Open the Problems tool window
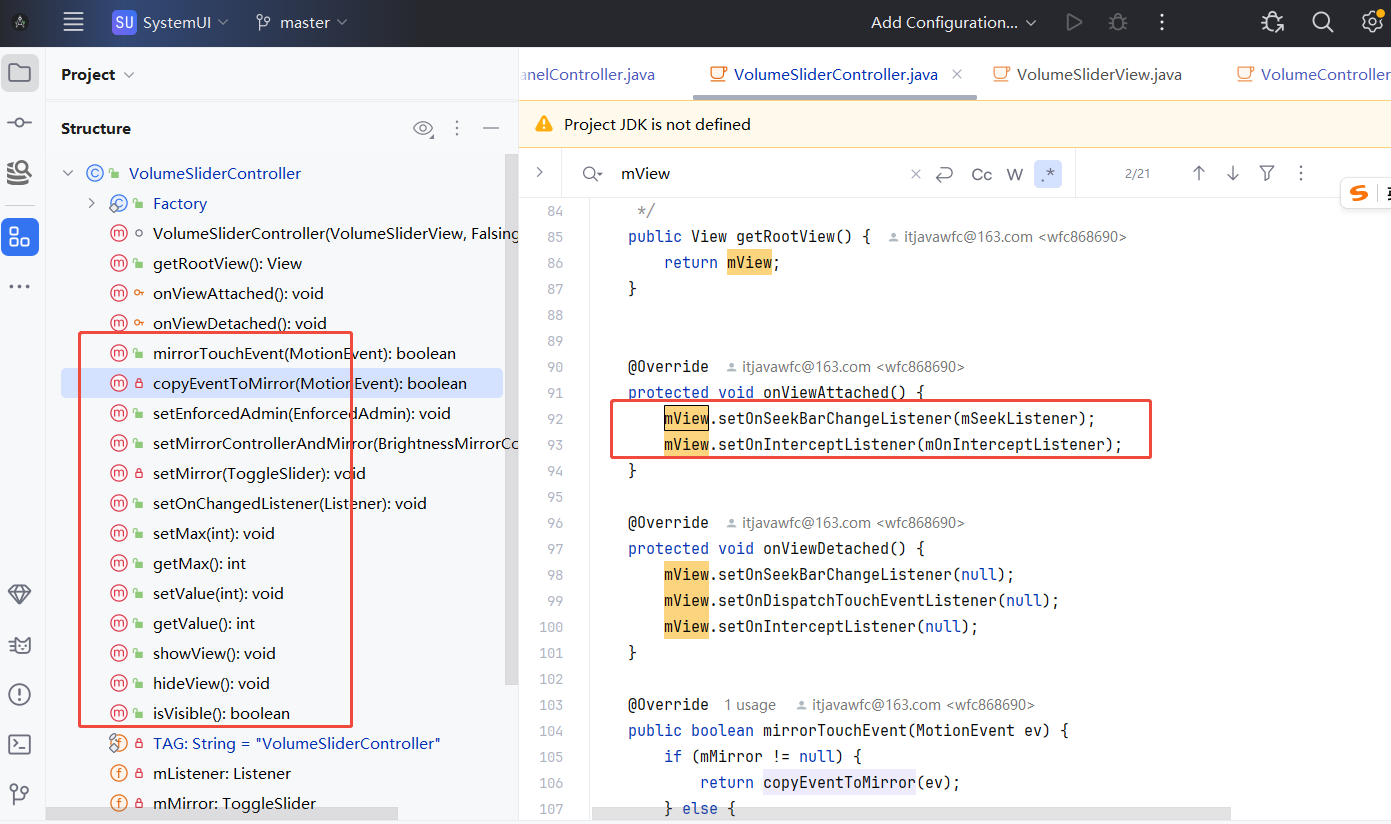The image size is (1391, 824). click(20, 695)
